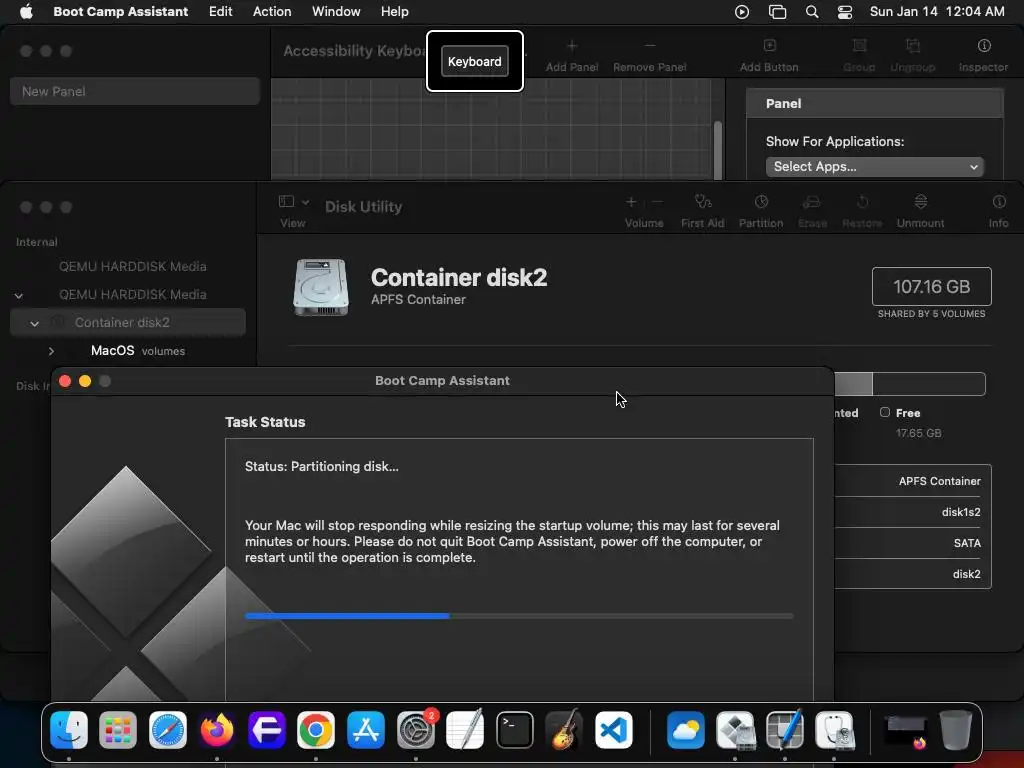Open the Select Apps dropdown
The height and width of the screenshot is (768, 1024).
click(x=874, y=167)
